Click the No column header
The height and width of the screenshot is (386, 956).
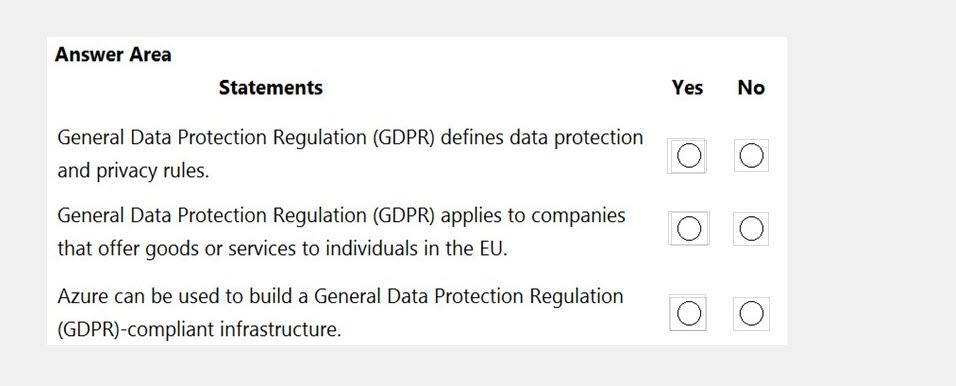751,88
